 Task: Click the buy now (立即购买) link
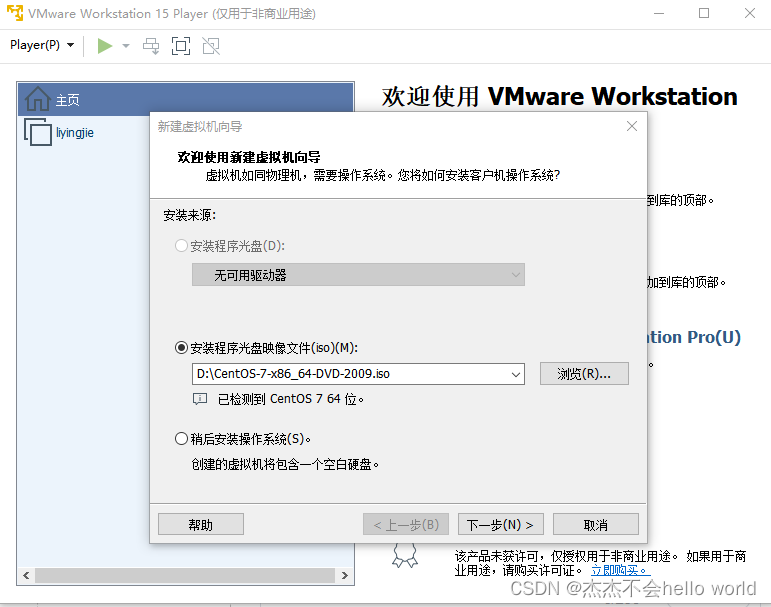[620, 570]
